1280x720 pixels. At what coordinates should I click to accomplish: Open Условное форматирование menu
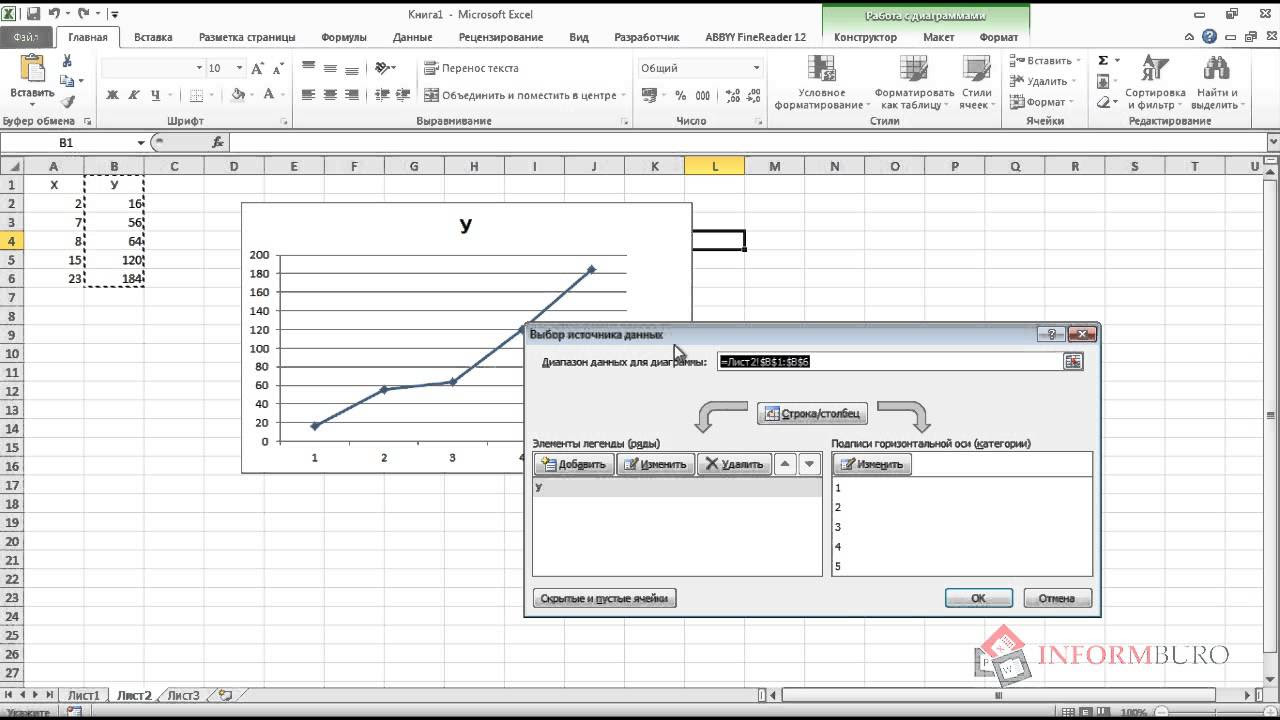point(820,82)
